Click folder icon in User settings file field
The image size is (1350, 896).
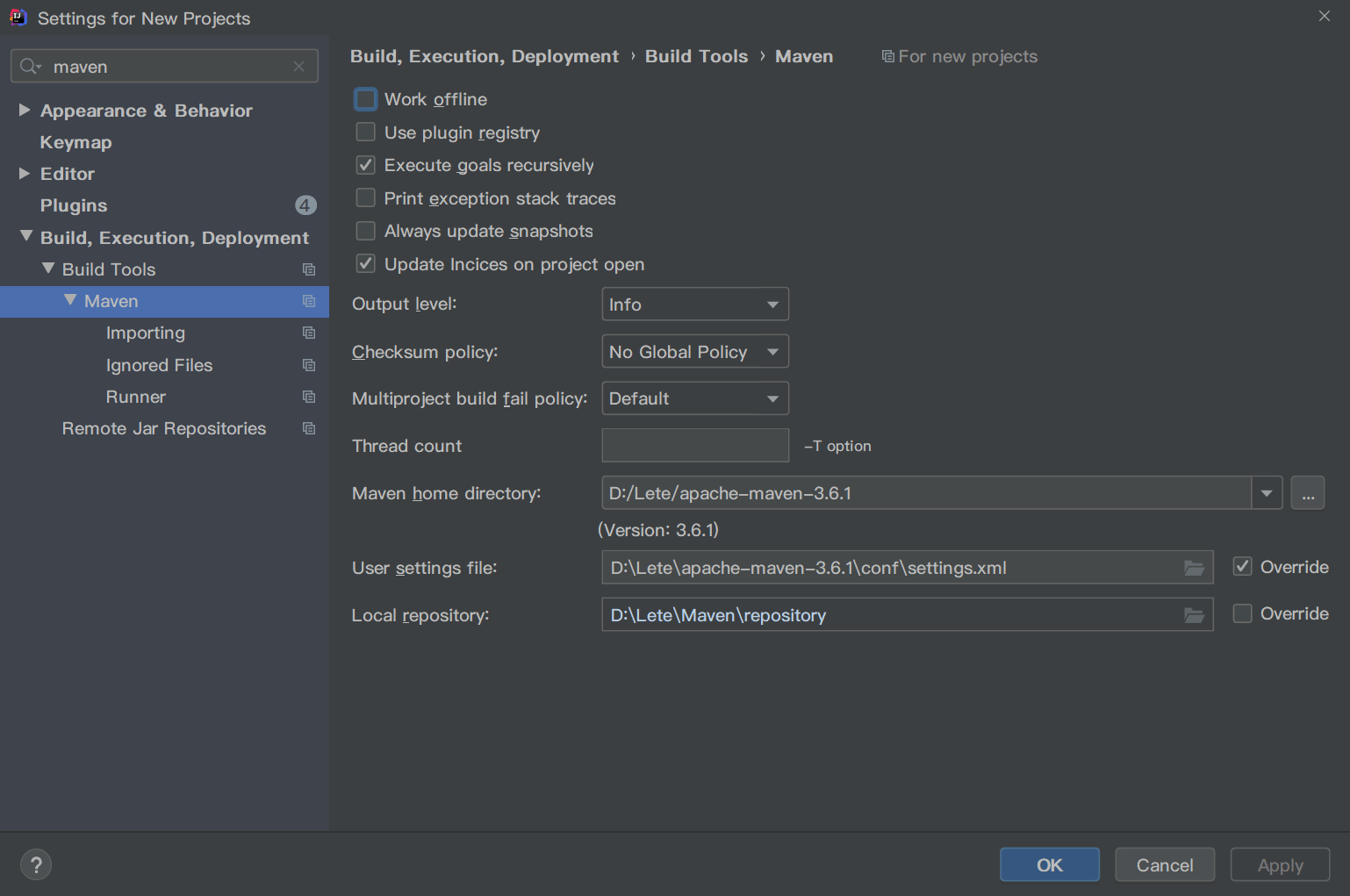(x=1194, y=568)
